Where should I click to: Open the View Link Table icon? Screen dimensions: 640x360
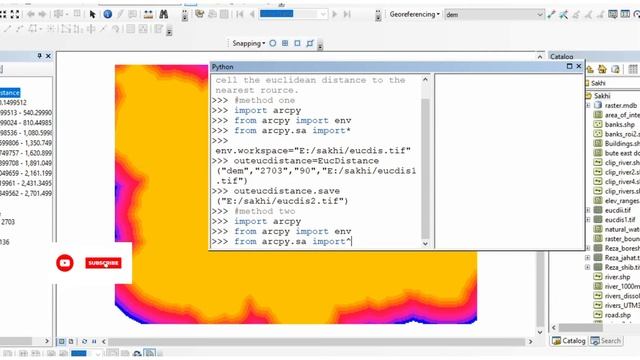point(625,14)
